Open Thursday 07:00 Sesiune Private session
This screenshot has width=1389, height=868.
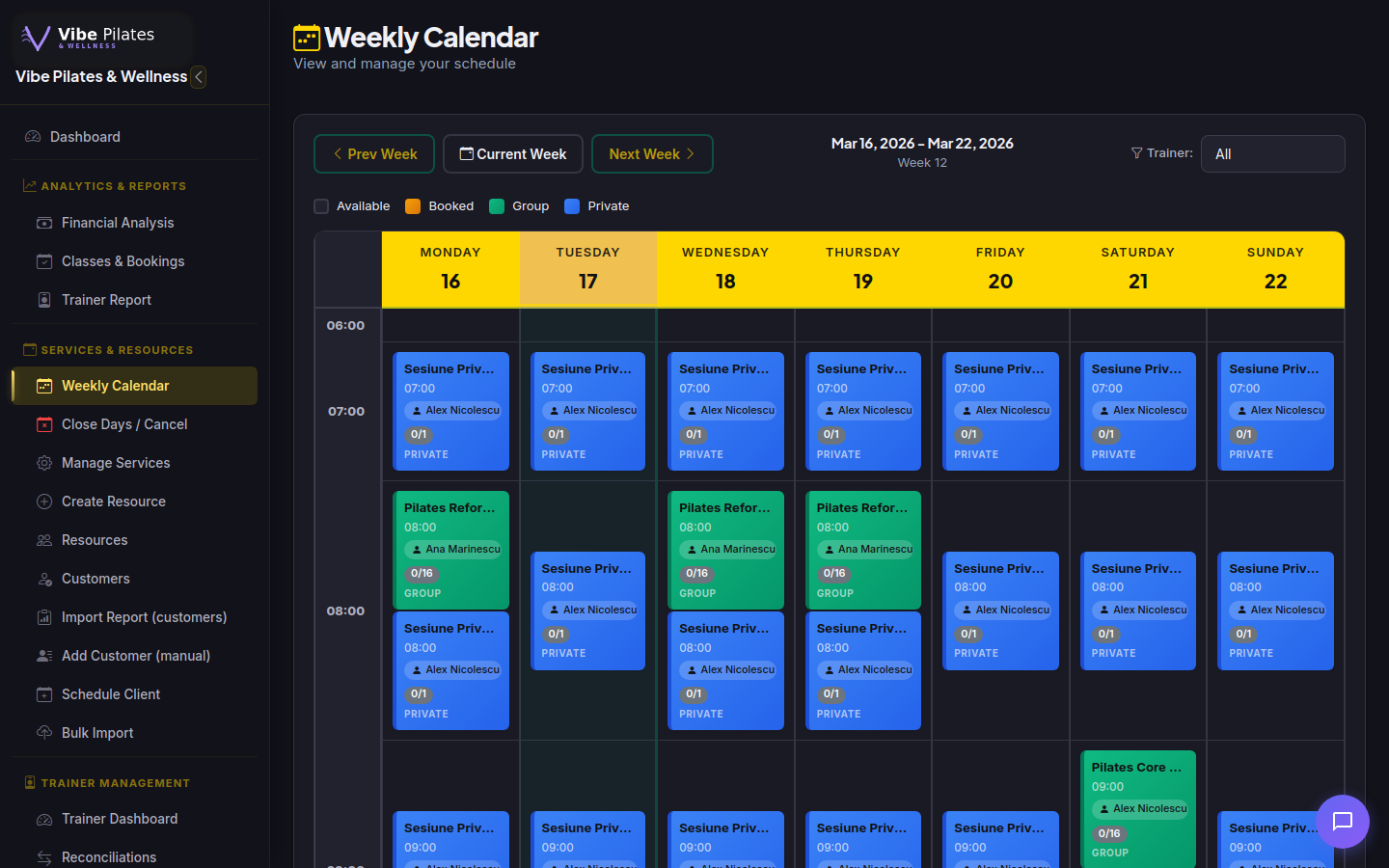(x=863, y=412)
